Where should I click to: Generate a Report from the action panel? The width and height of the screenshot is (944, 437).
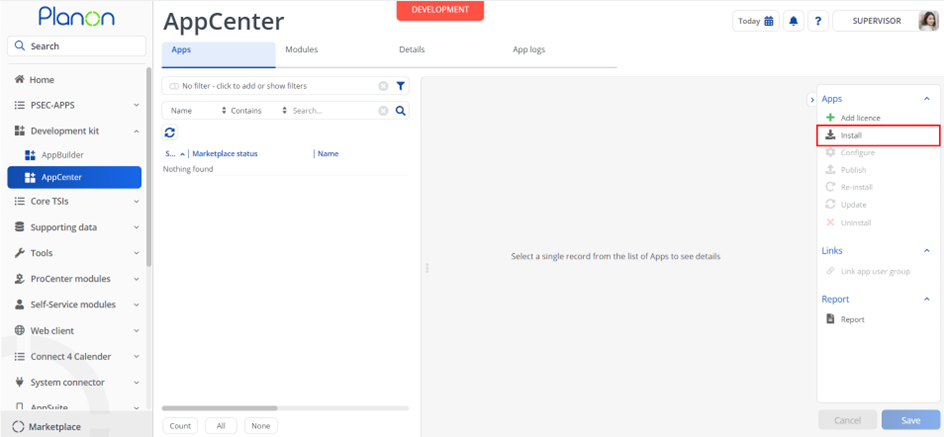pyautogui.click(x=845, y=320)
